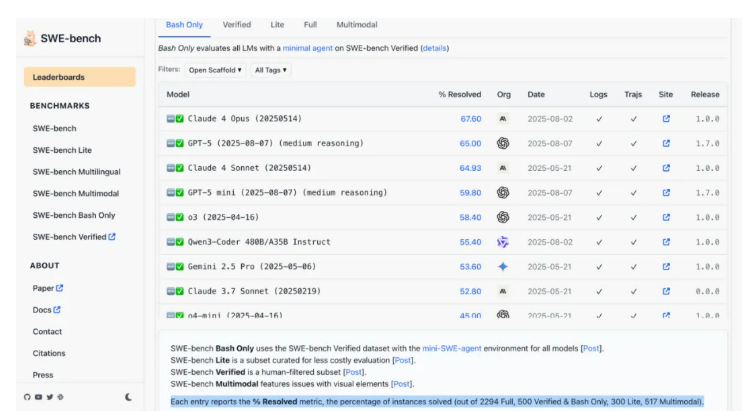The width and height of the screenshot is (746, 412).
Task: Open SWE-bench Multilingual in sidebar
Action: (77, 172)
